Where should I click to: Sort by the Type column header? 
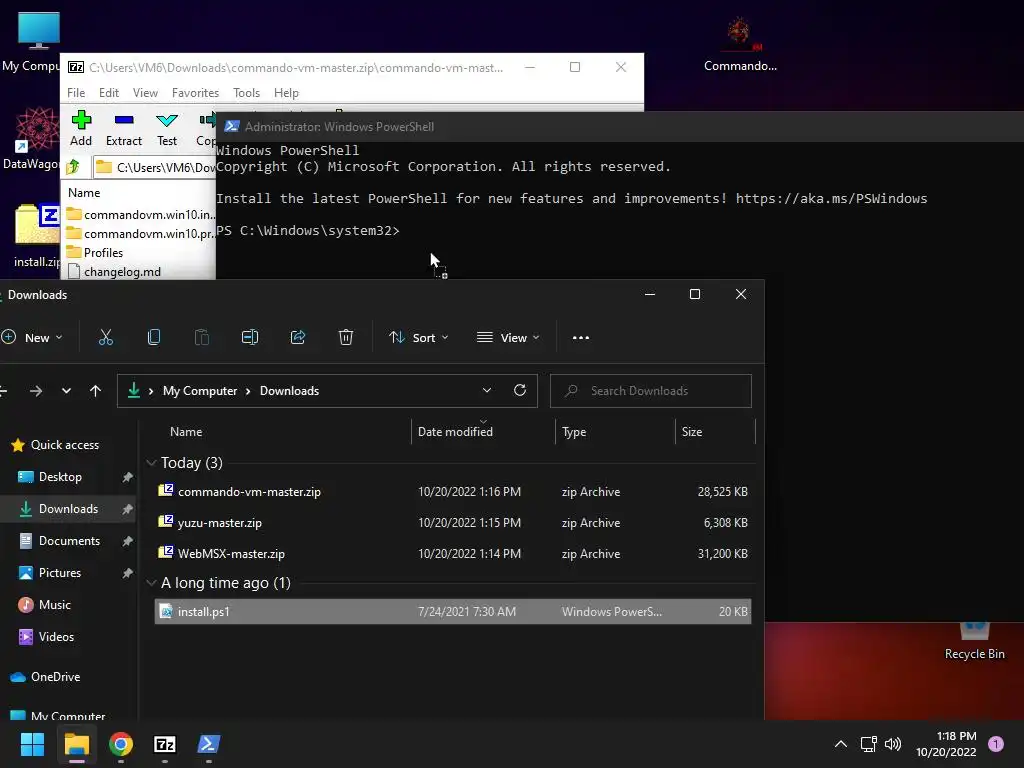point(574,432)
